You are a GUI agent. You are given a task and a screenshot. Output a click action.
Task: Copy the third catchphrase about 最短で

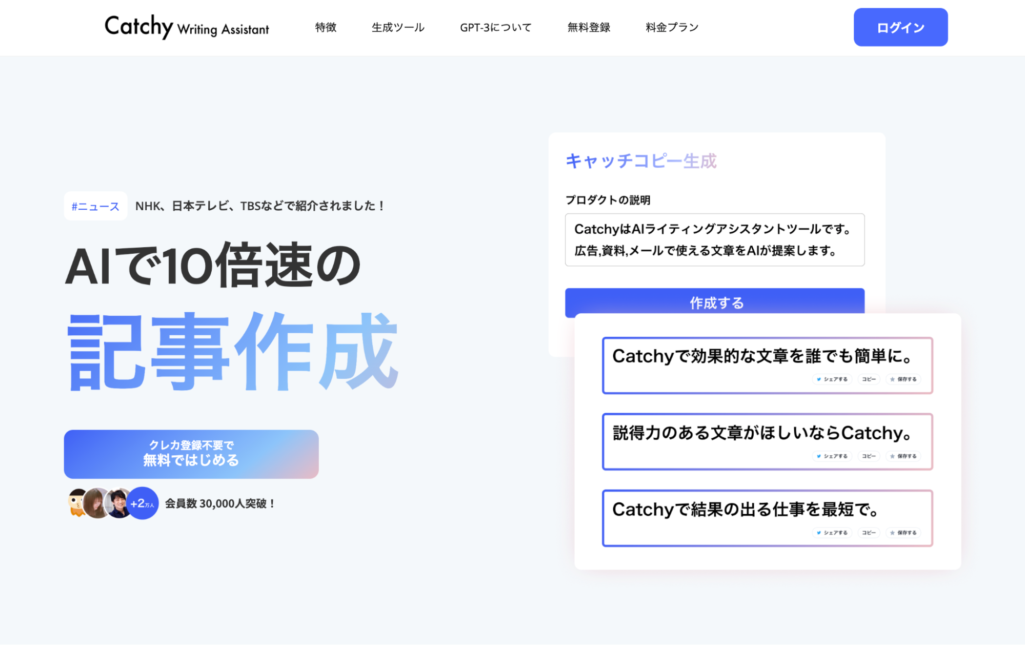[868, 533]
